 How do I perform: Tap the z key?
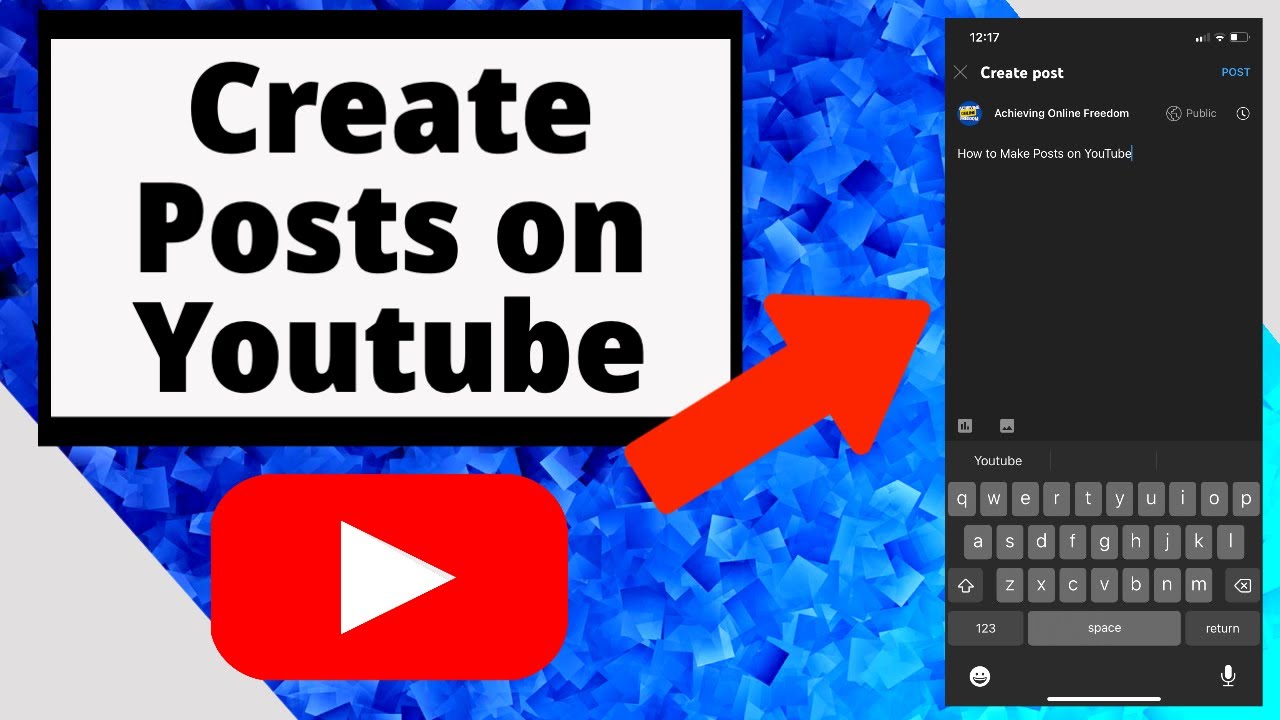coord(1010,585)
